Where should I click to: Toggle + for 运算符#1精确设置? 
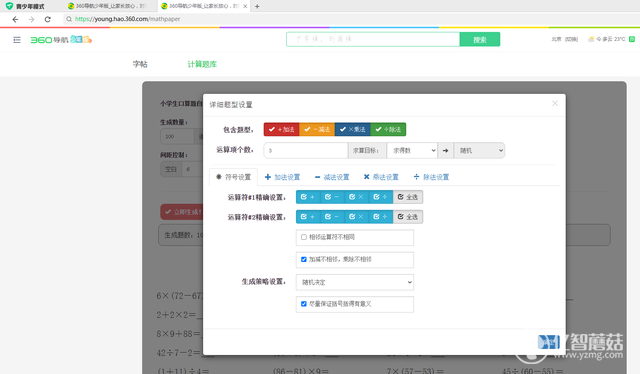coord(308,197)
